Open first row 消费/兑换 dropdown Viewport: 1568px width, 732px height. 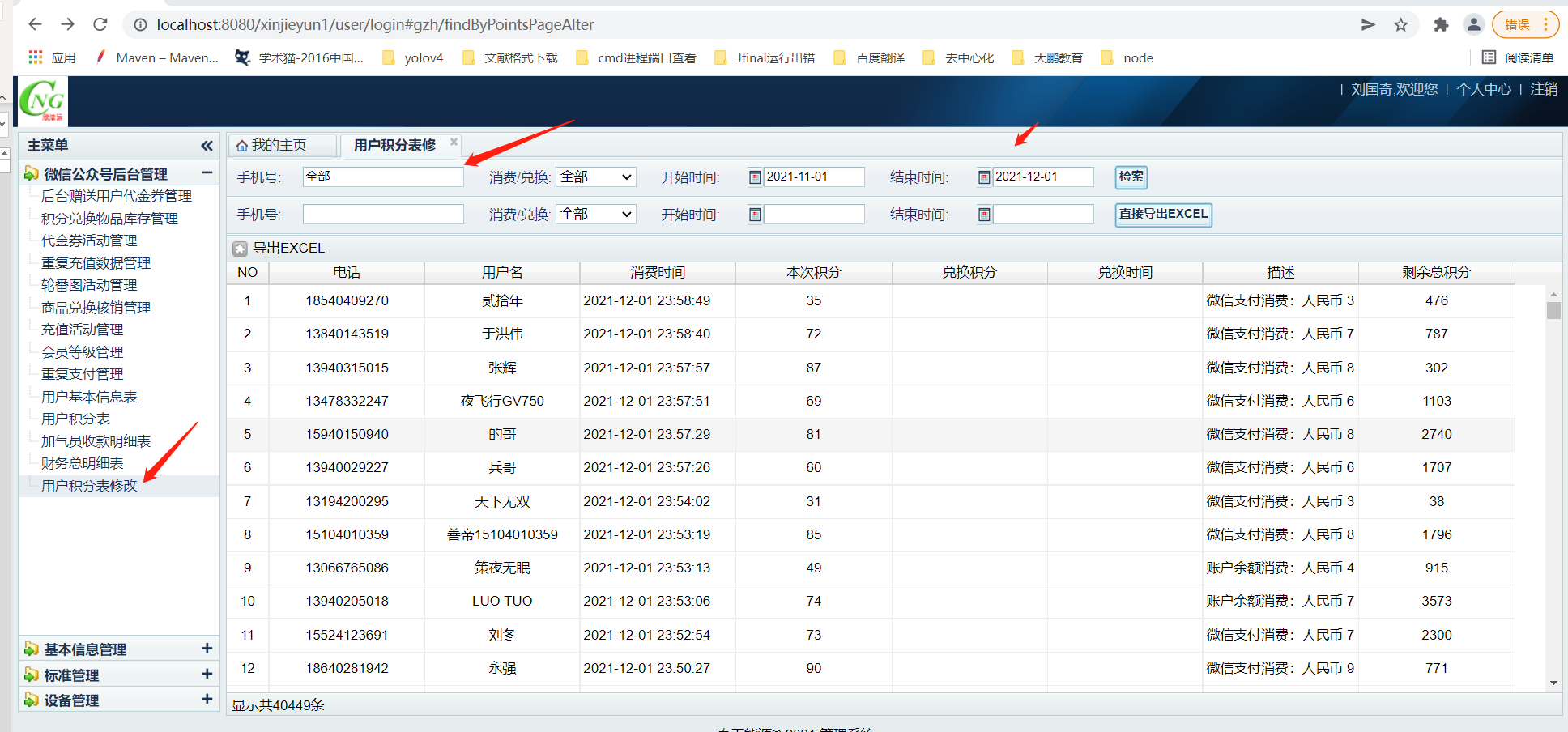coord(595,177)
